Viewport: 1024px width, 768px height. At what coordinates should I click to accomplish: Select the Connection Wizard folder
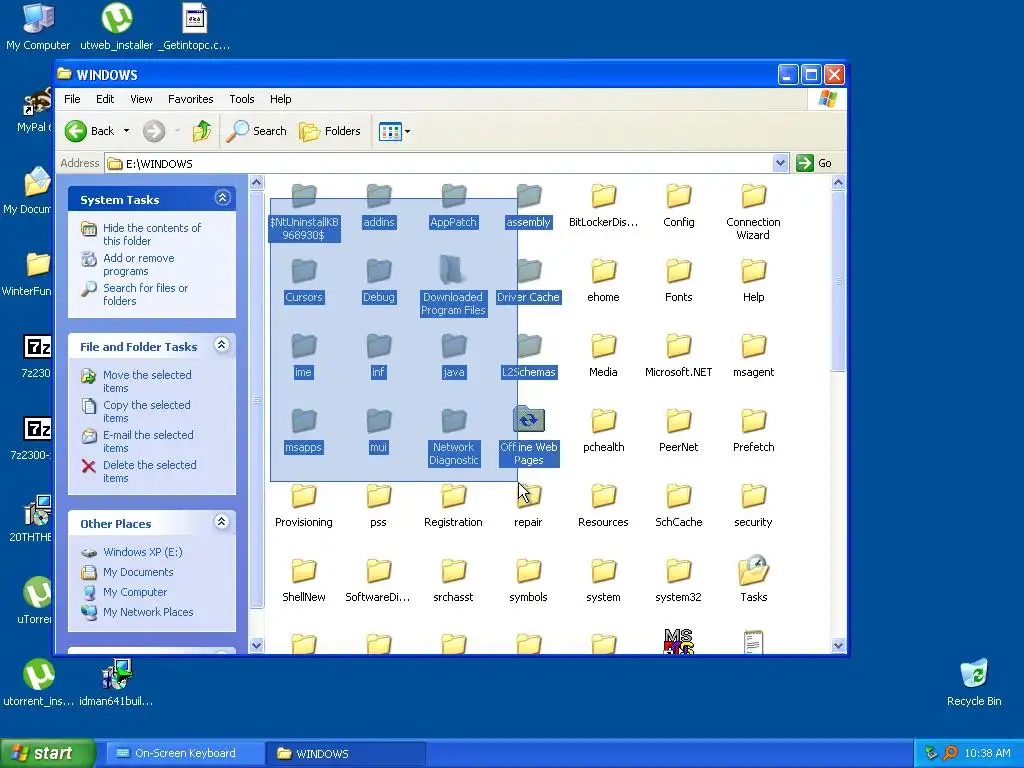(x=753, y=212)
